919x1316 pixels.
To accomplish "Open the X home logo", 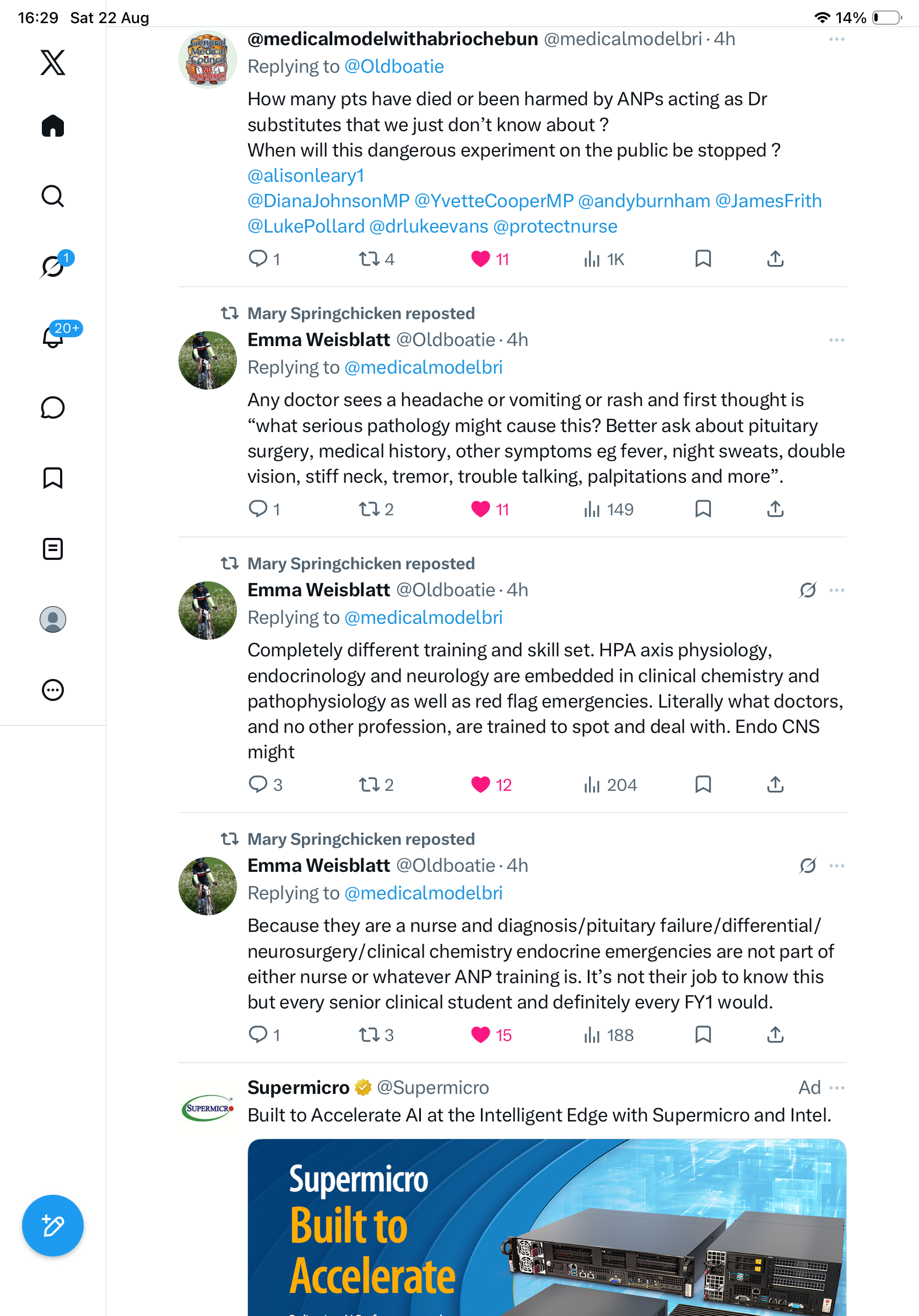I will tap(53, 62).
